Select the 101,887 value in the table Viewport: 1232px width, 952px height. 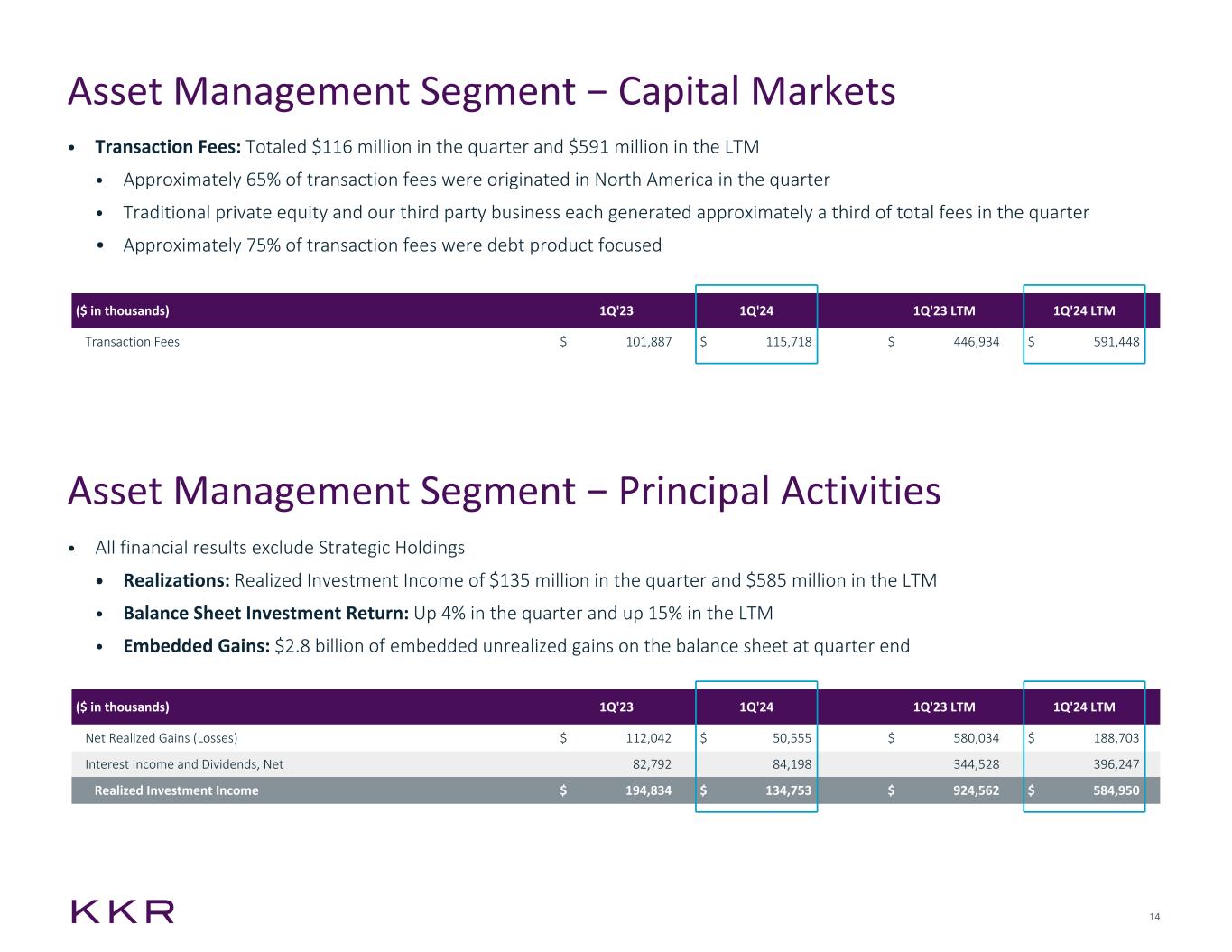648,342
